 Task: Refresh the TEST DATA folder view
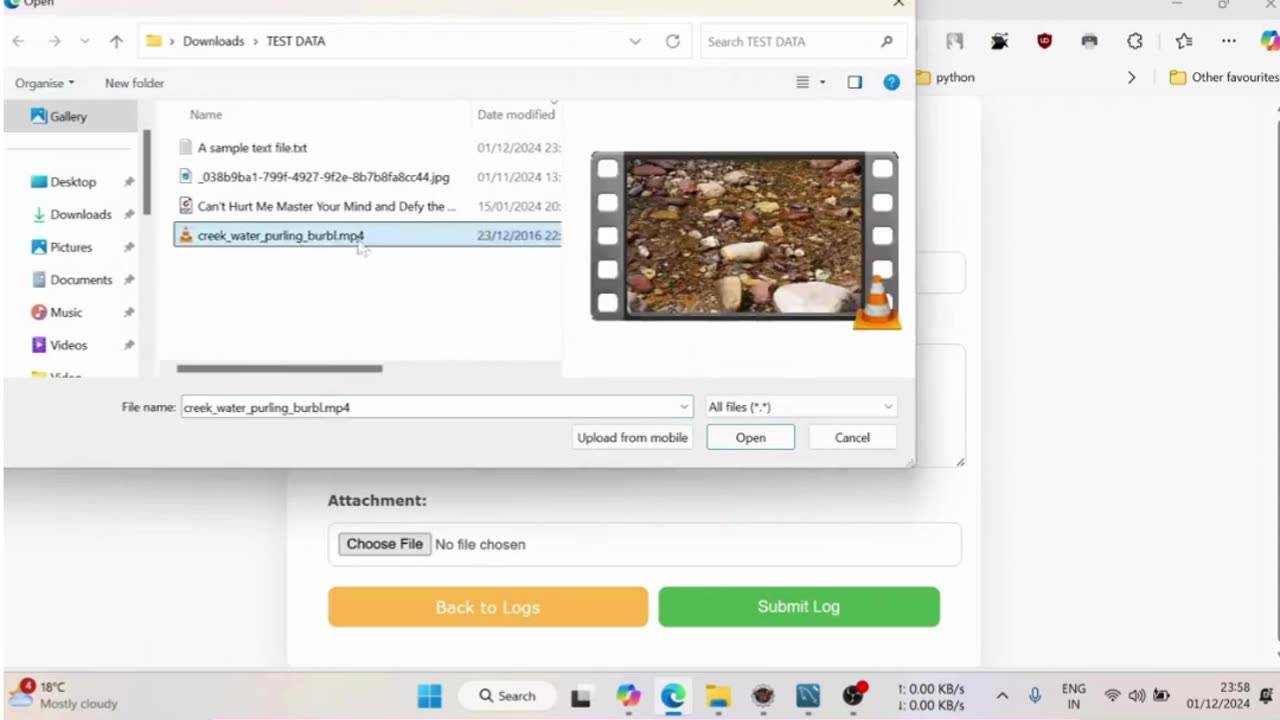673,41
